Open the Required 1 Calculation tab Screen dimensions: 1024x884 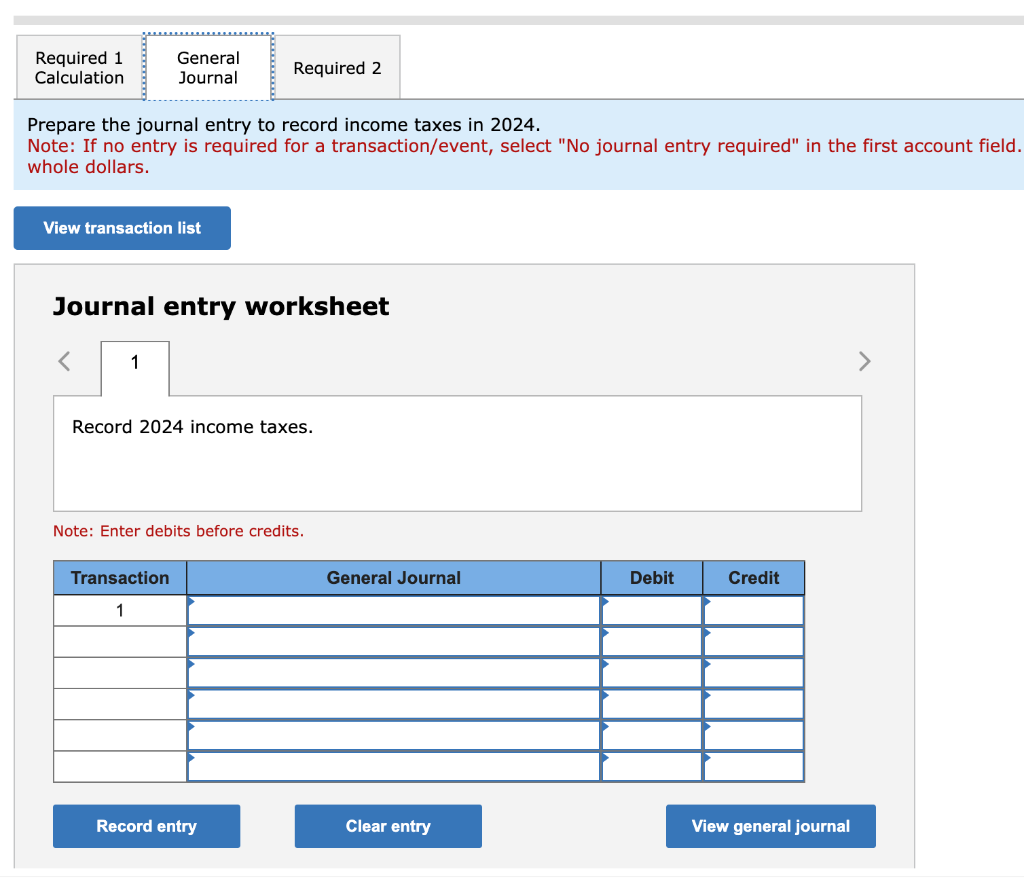point(79,67)
